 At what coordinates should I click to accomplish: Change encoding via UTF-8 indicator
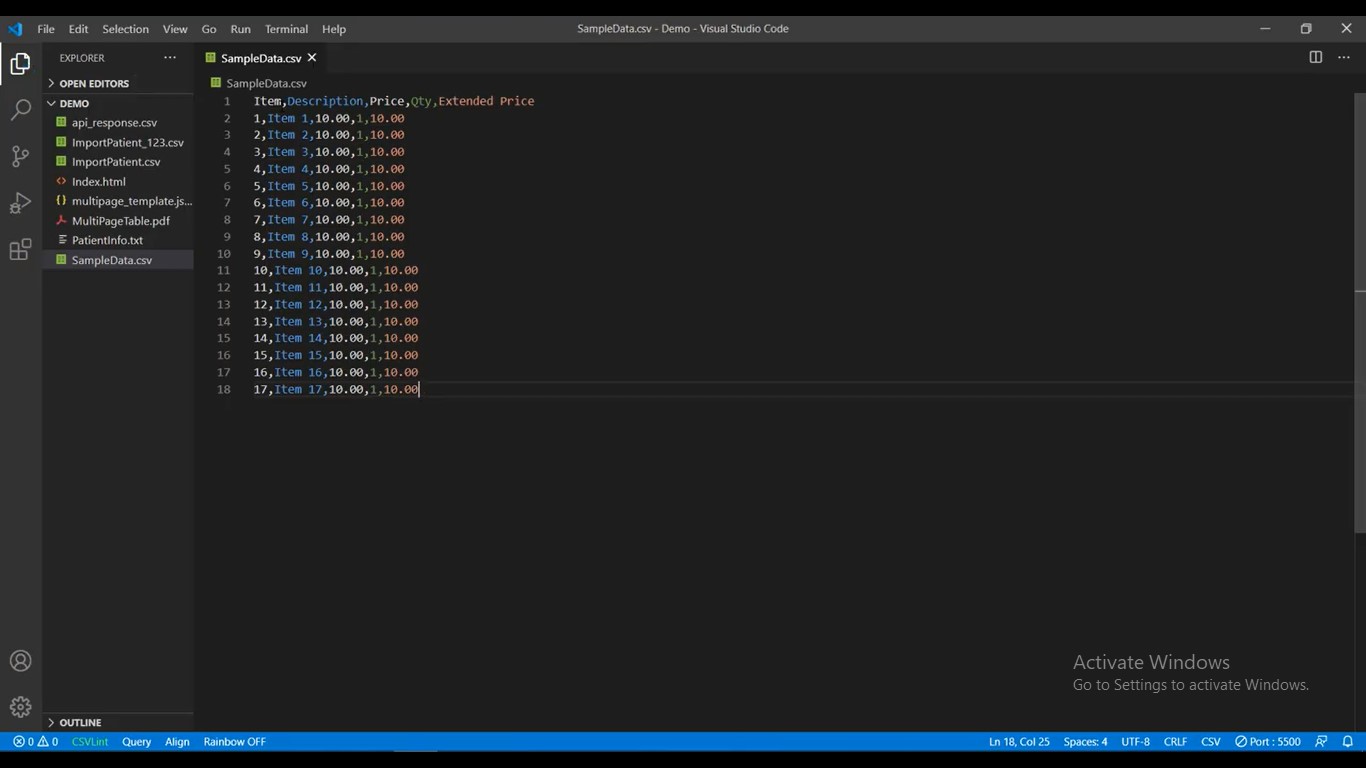pos(1135,742)
